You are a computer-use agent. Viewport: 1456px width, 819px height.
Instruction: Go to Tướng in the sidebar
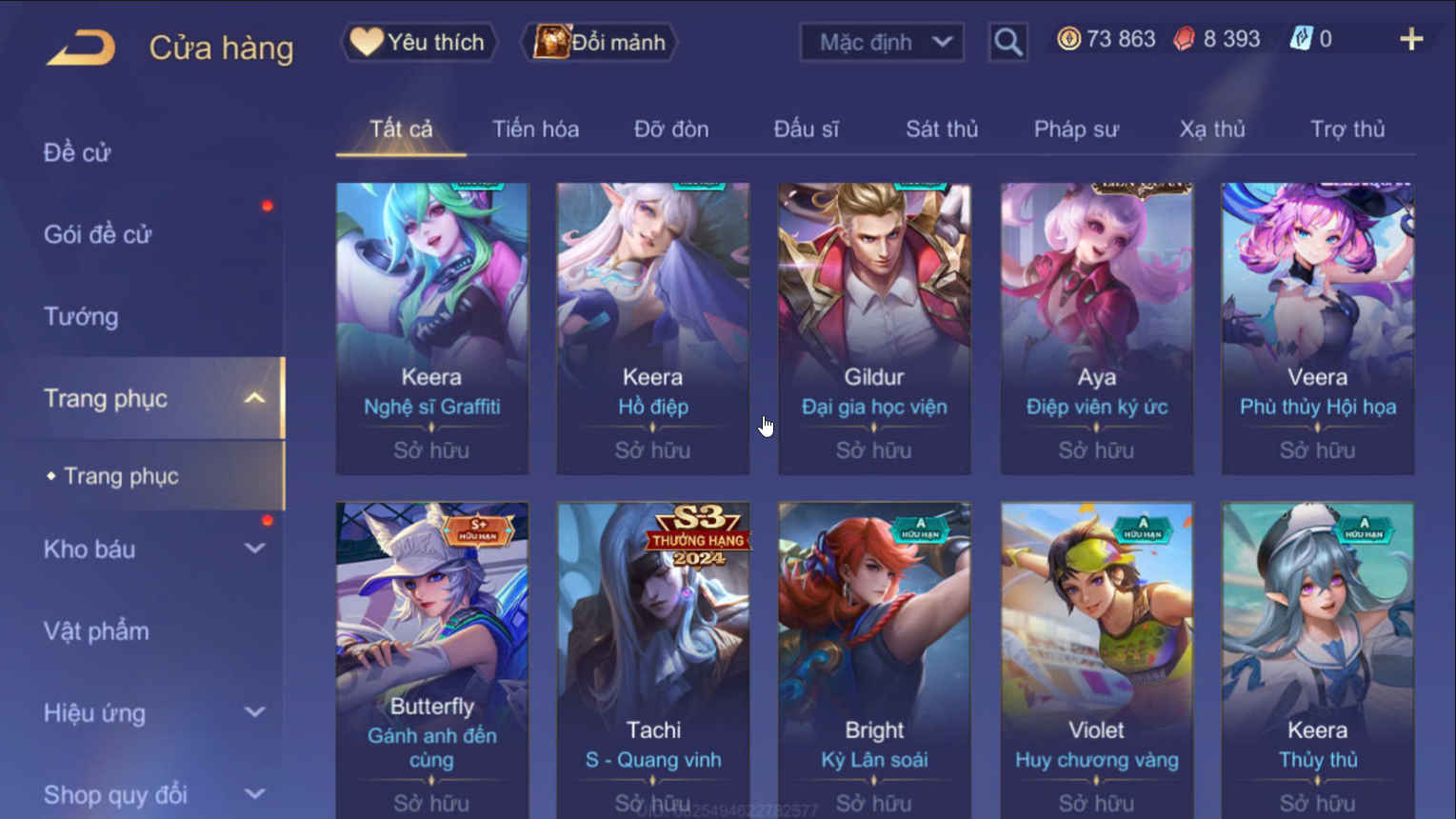point(81,316)
